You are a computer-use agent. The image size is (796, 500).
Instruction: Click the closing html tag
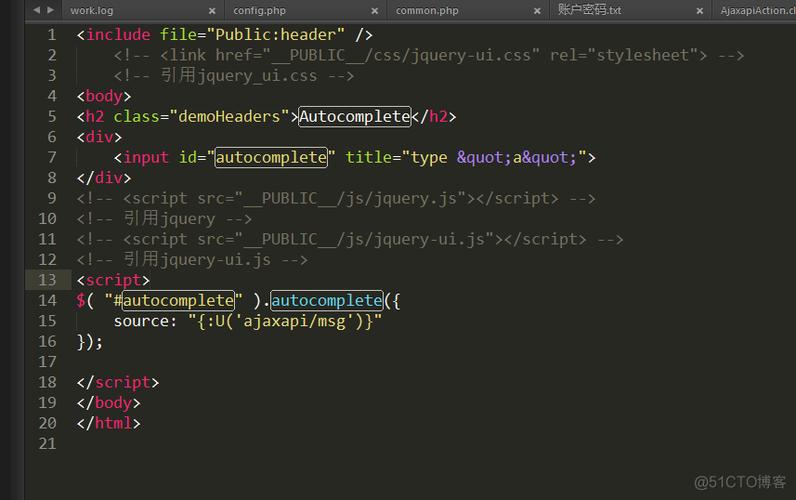click(x=109, y=423)
